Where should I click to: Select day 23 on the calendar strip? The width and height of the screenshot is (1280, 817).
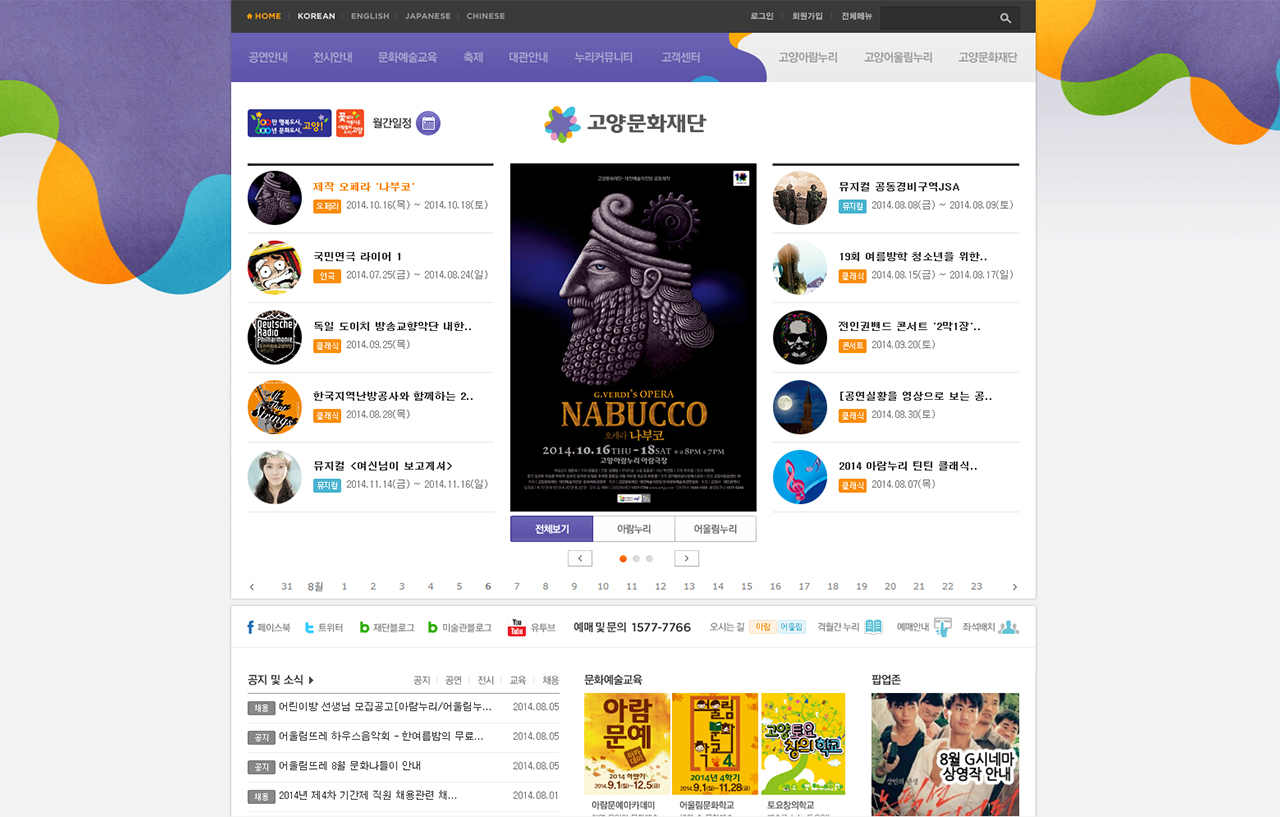click(977, 587)
